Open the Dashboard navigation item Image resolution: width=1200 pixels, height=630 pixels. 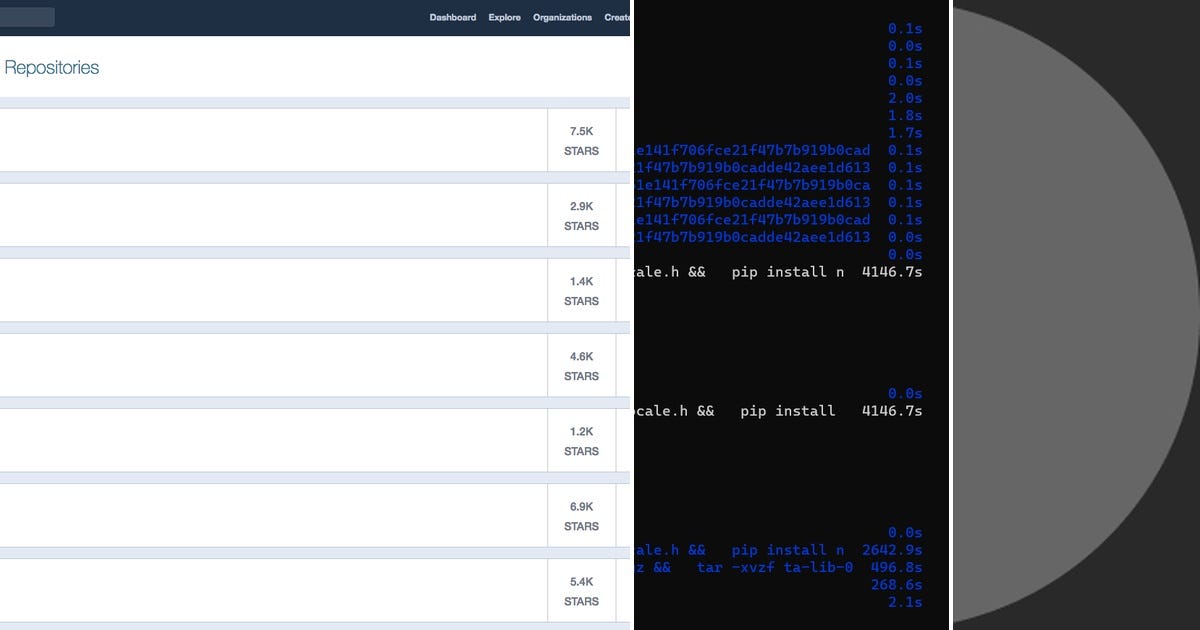452,17
